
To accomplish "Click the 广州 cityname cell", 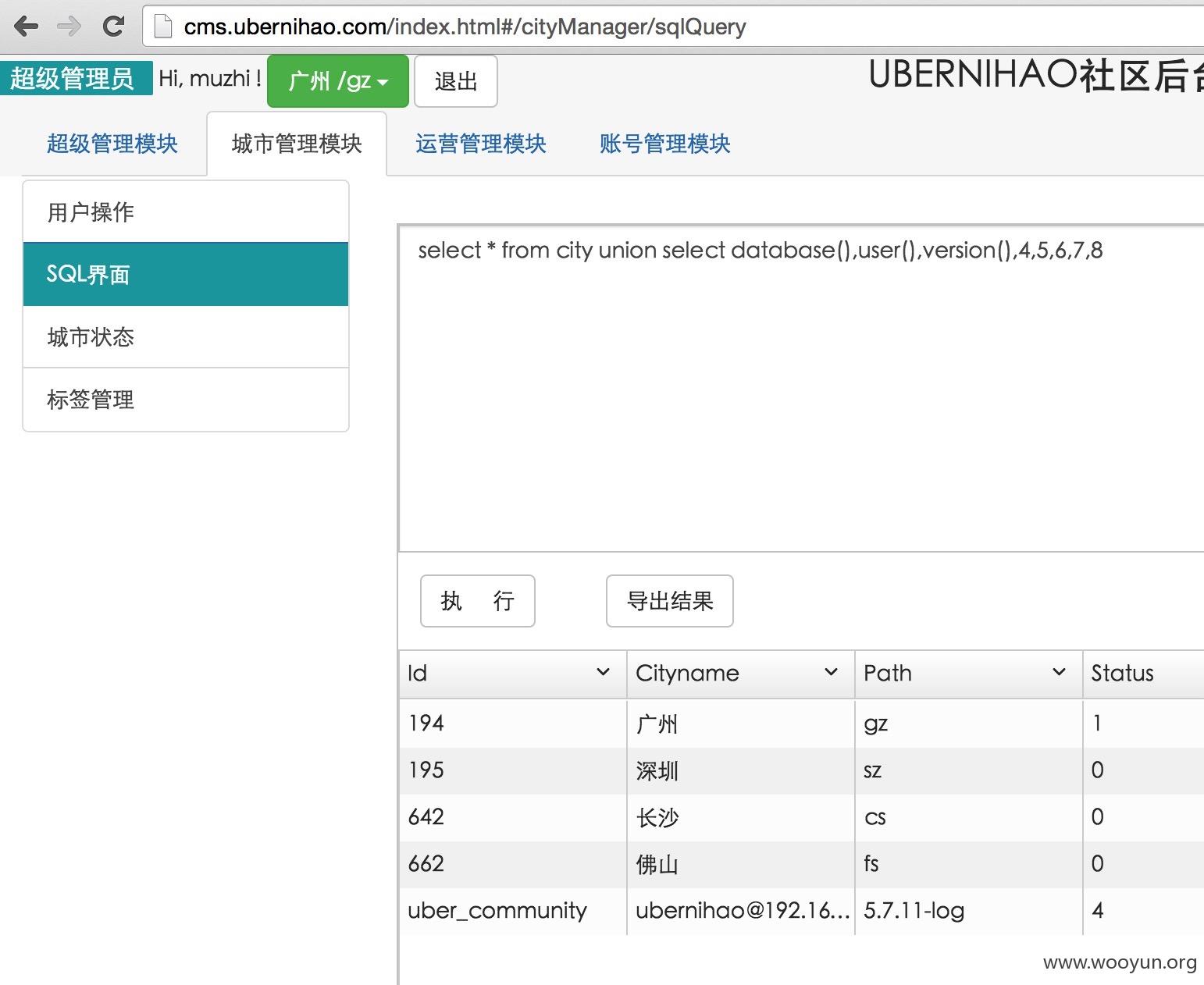I will tap(741, 724).
